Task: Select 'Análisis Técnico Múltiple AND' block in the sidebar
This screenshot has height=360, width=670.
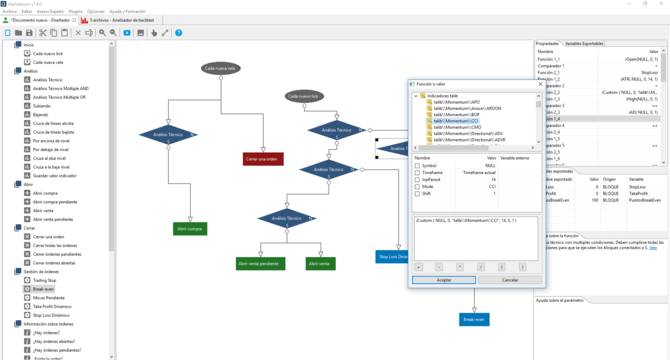Action: click(61, 88)
